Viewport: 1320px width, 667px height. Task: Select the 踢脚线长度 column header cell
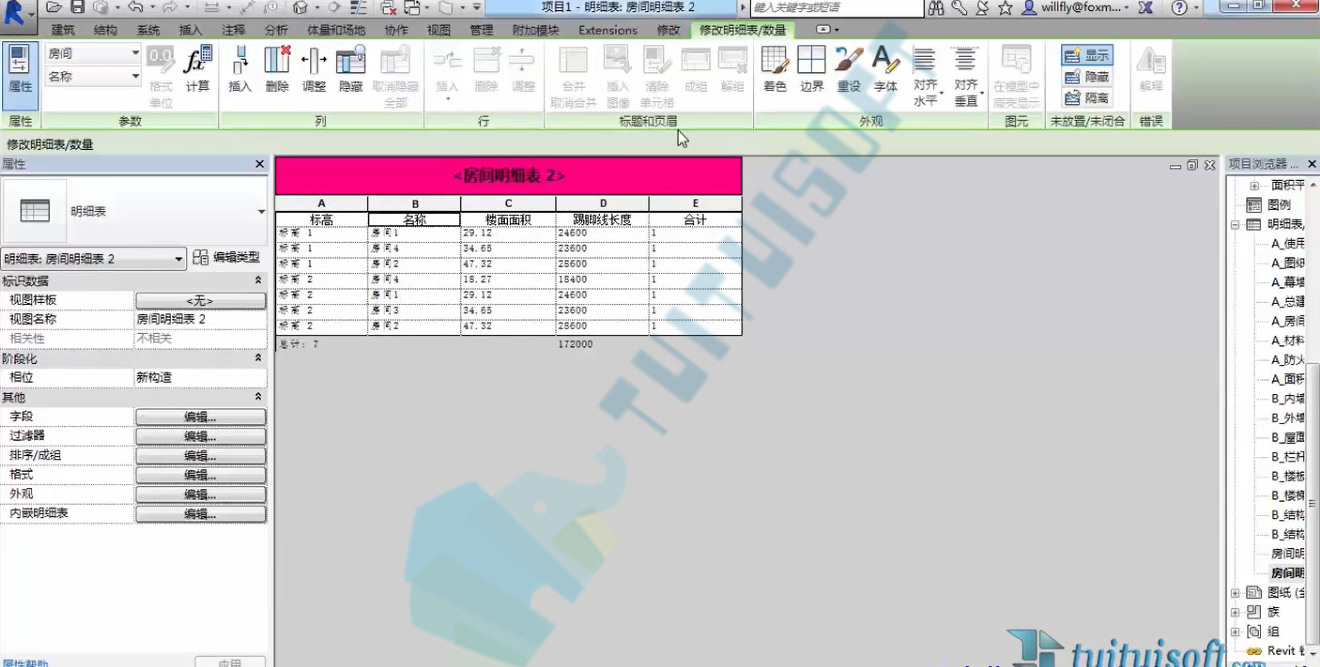tap(602, 219)
